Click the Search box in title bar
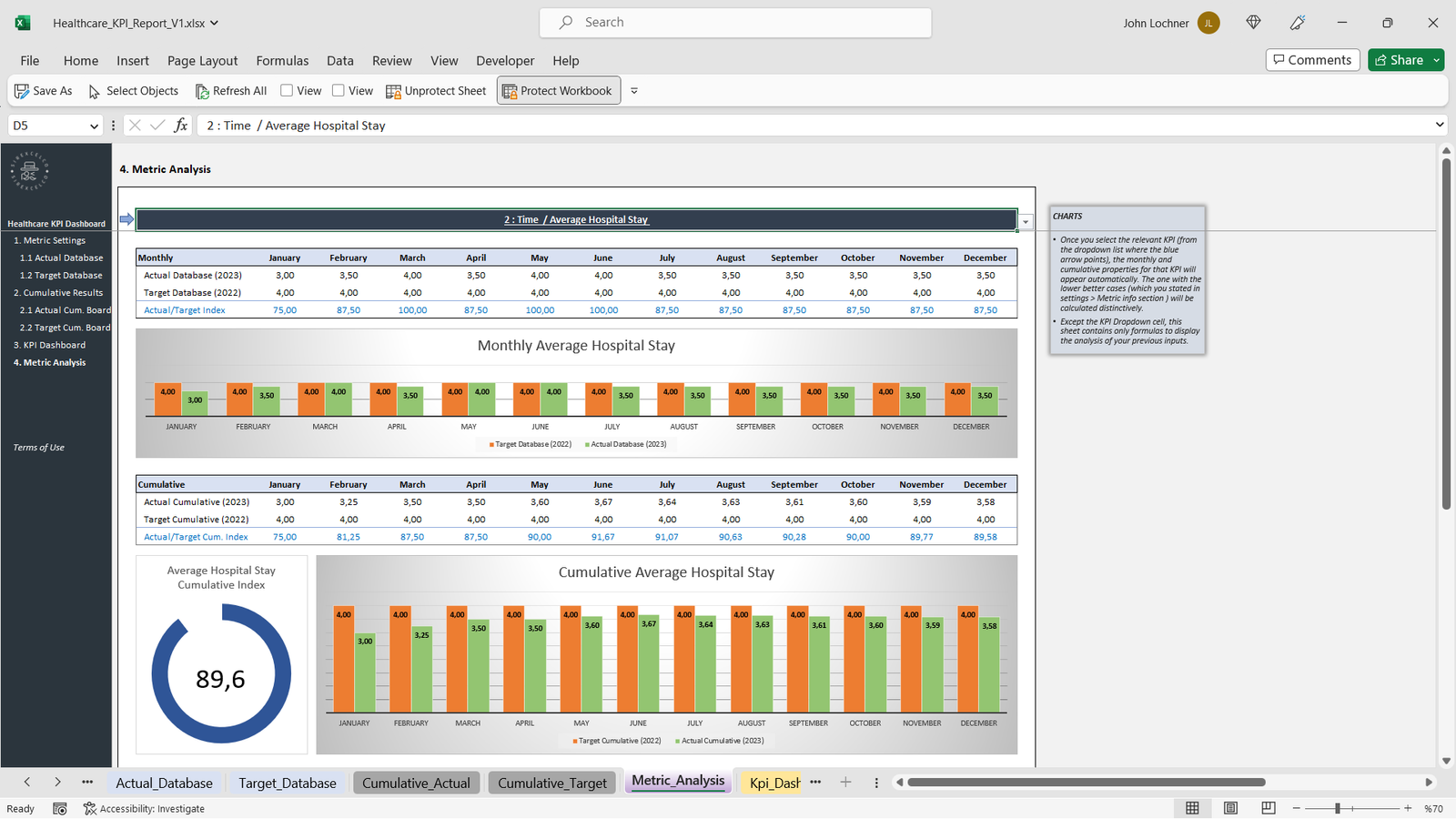The width and height of the screenshot is (1456, 819). click(x=735, y=23)
